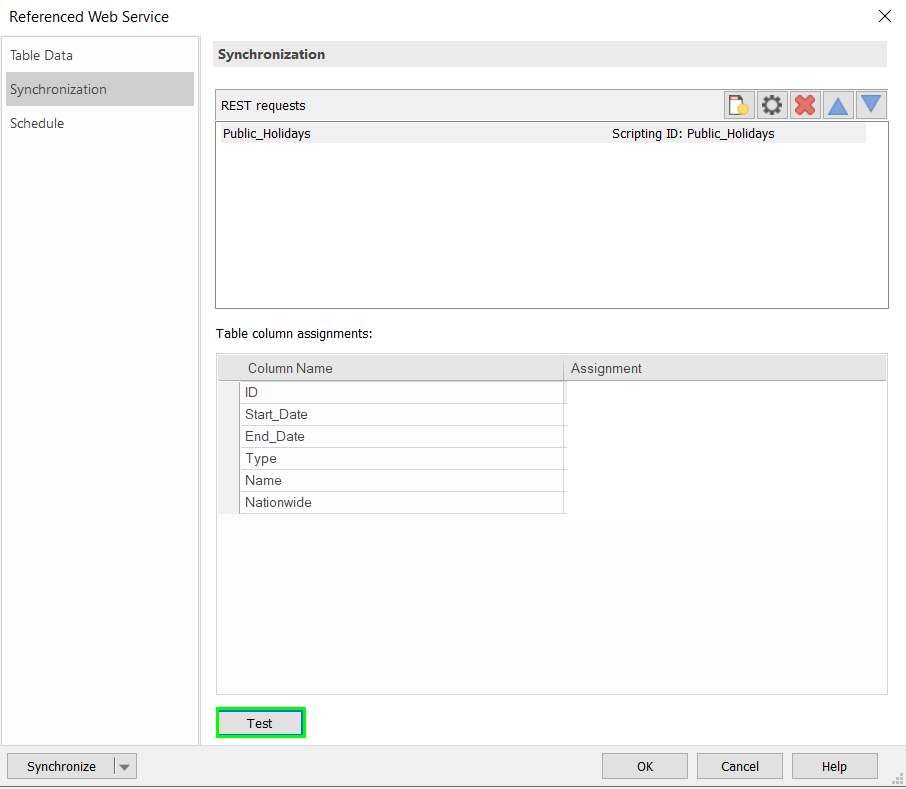Delete the selected REST request
The width and height of the screenshot is (906, 789).
[x=805, y=105]
